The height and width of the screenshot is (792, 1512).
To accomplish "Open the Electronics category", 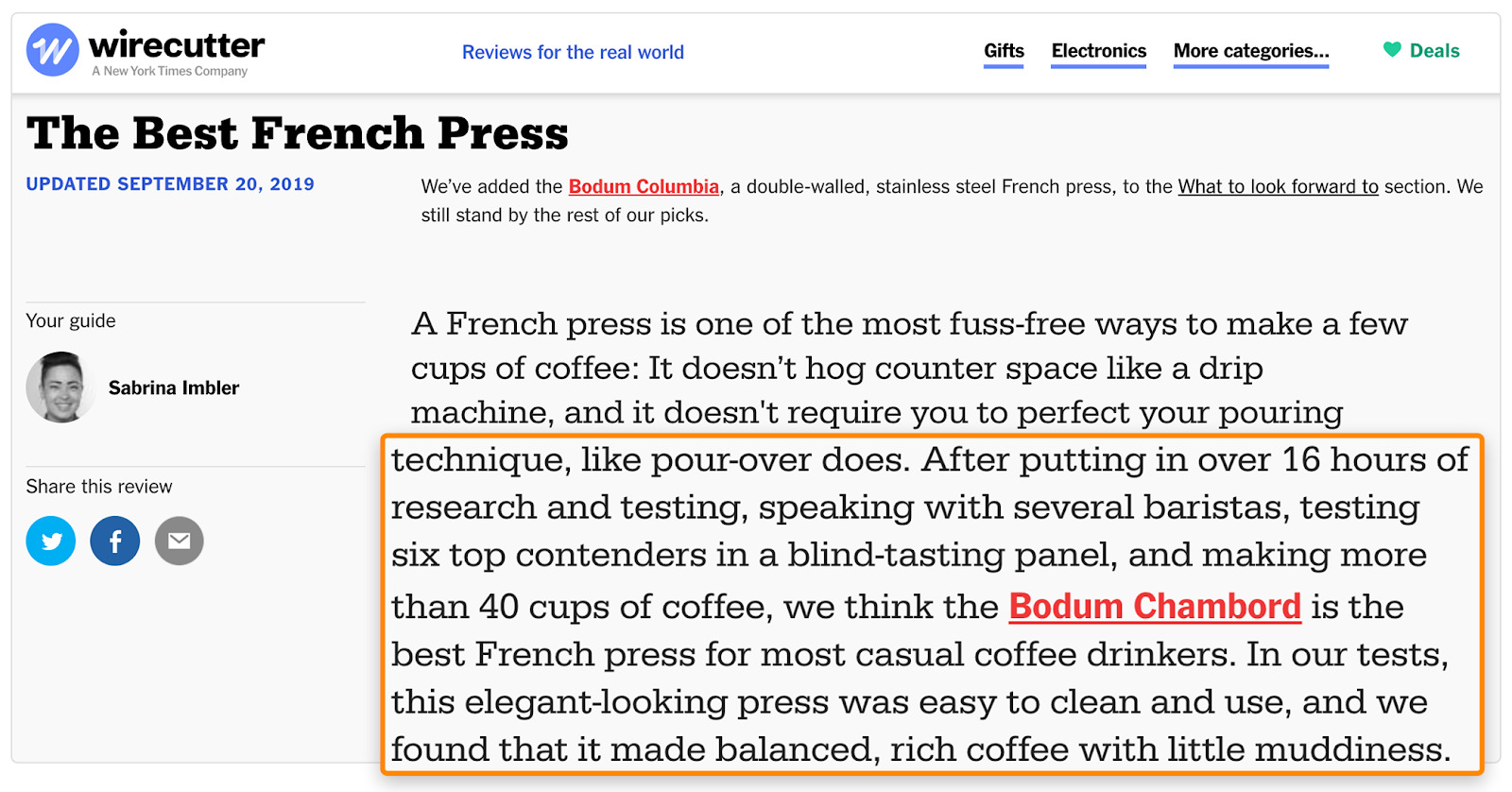I will click(1099, 51).
